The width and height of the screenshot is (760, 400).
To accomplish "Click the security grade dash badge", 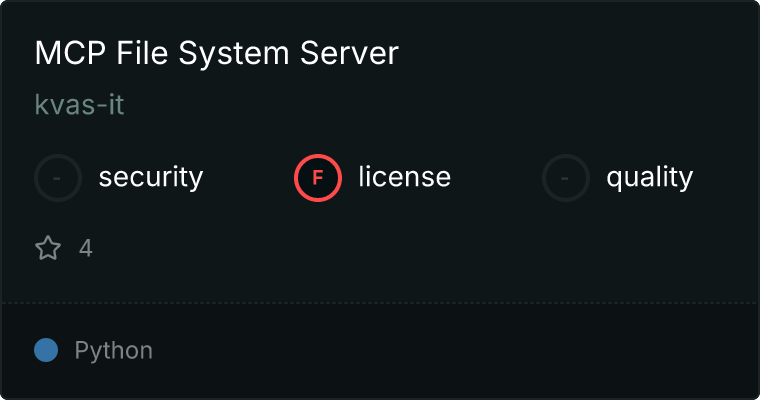I will tap(58, 178).
